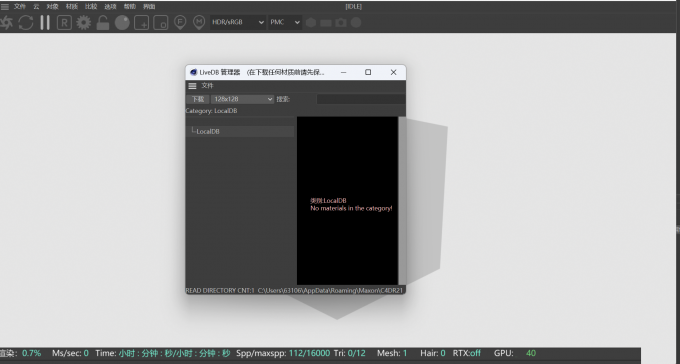The height and width of the screenshot is (364, 680).
Task: Toggle clay mode with the sphere icon
Action: 122,23
